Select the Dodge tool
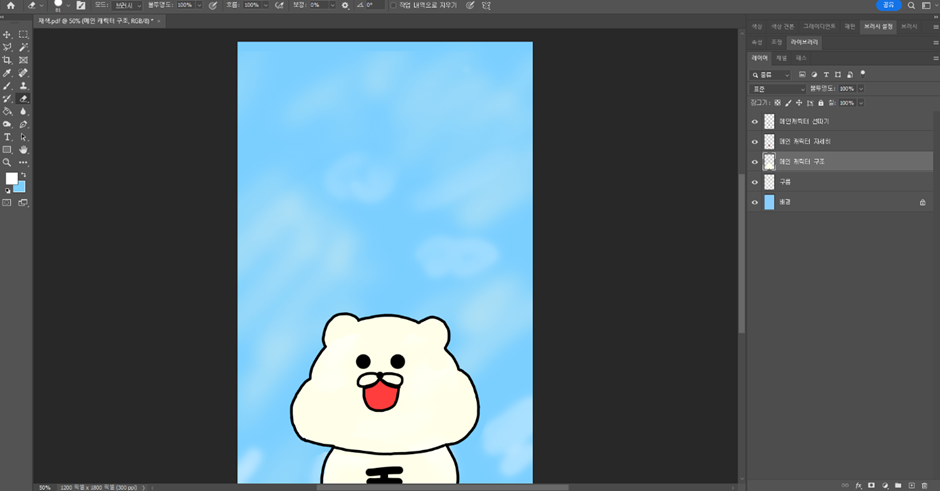This screenshot has width=940, height=491. 7,124
